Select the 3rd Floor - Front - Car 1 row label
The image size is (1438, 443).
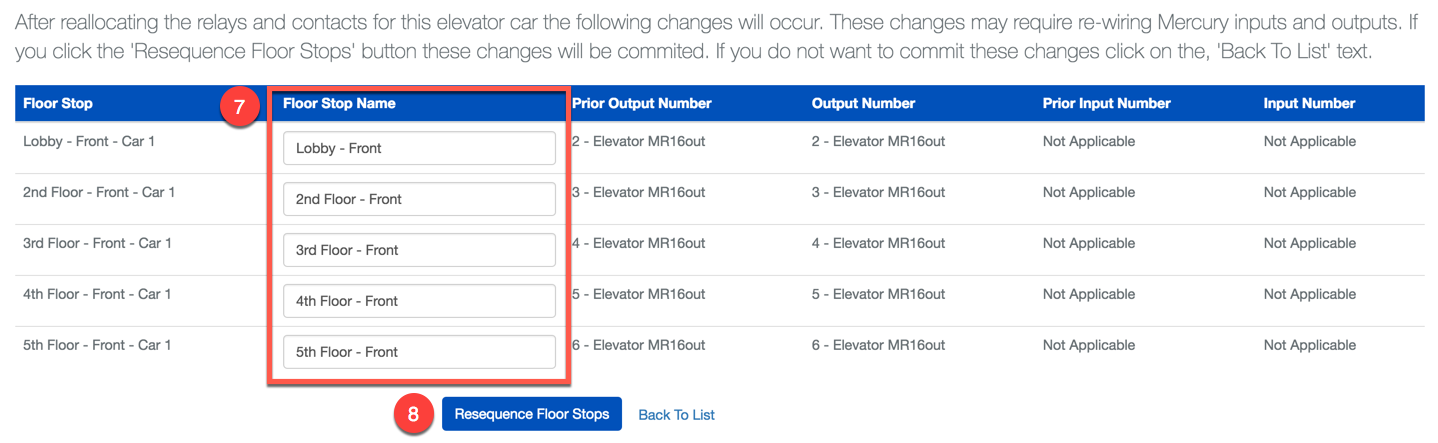(x=97, y=244)
